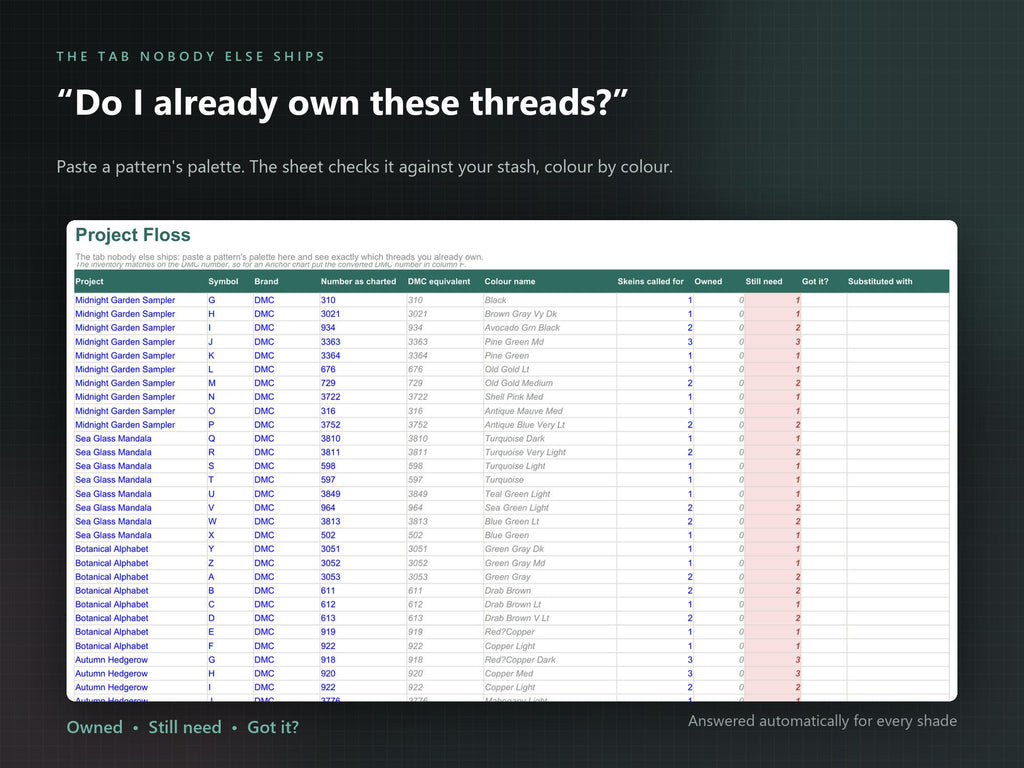
Task: Click the 'Shell Pink Med' cell
Action: click(x=514, y=397)
